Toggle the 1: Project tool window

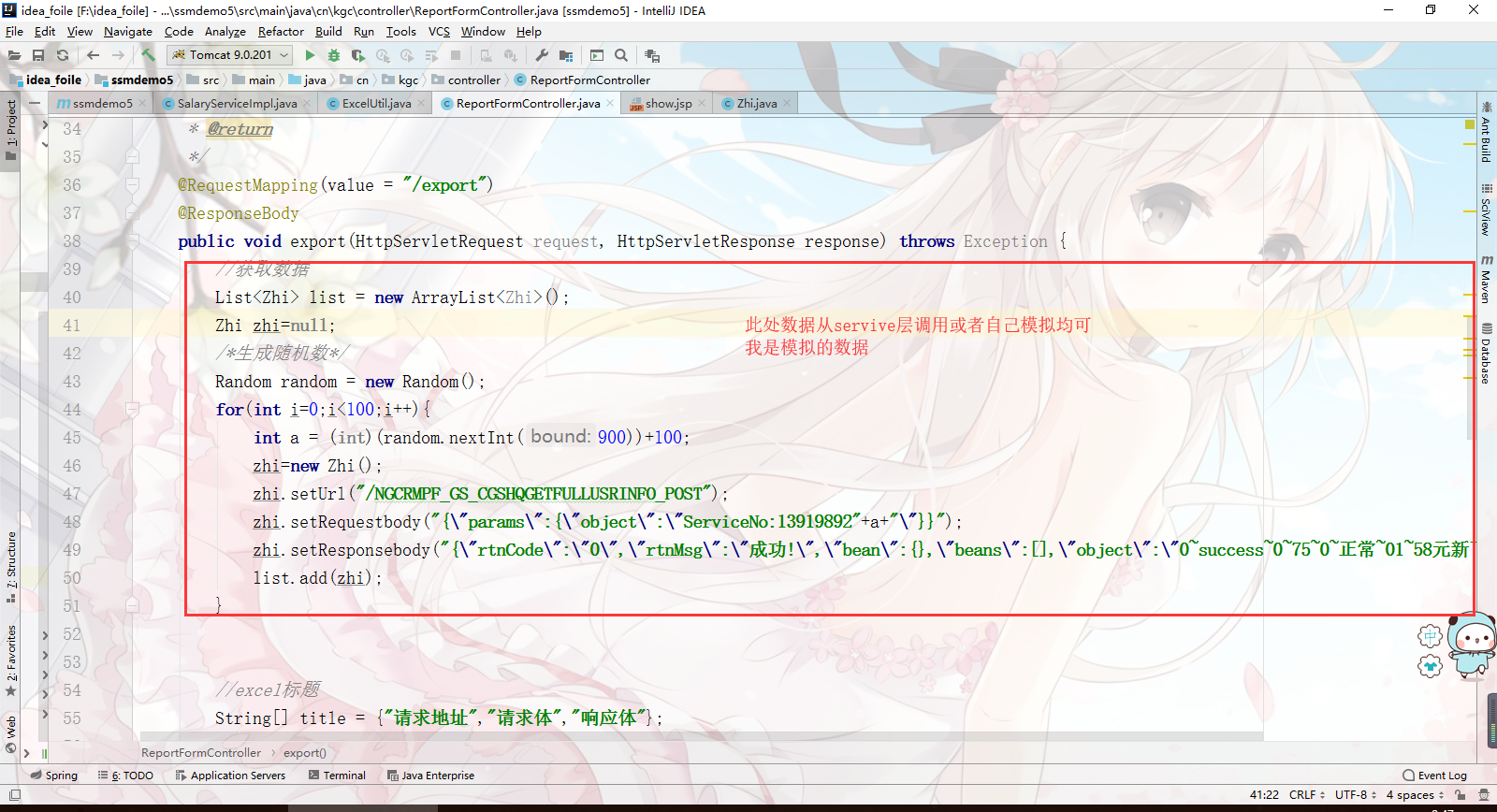(11, 130)
